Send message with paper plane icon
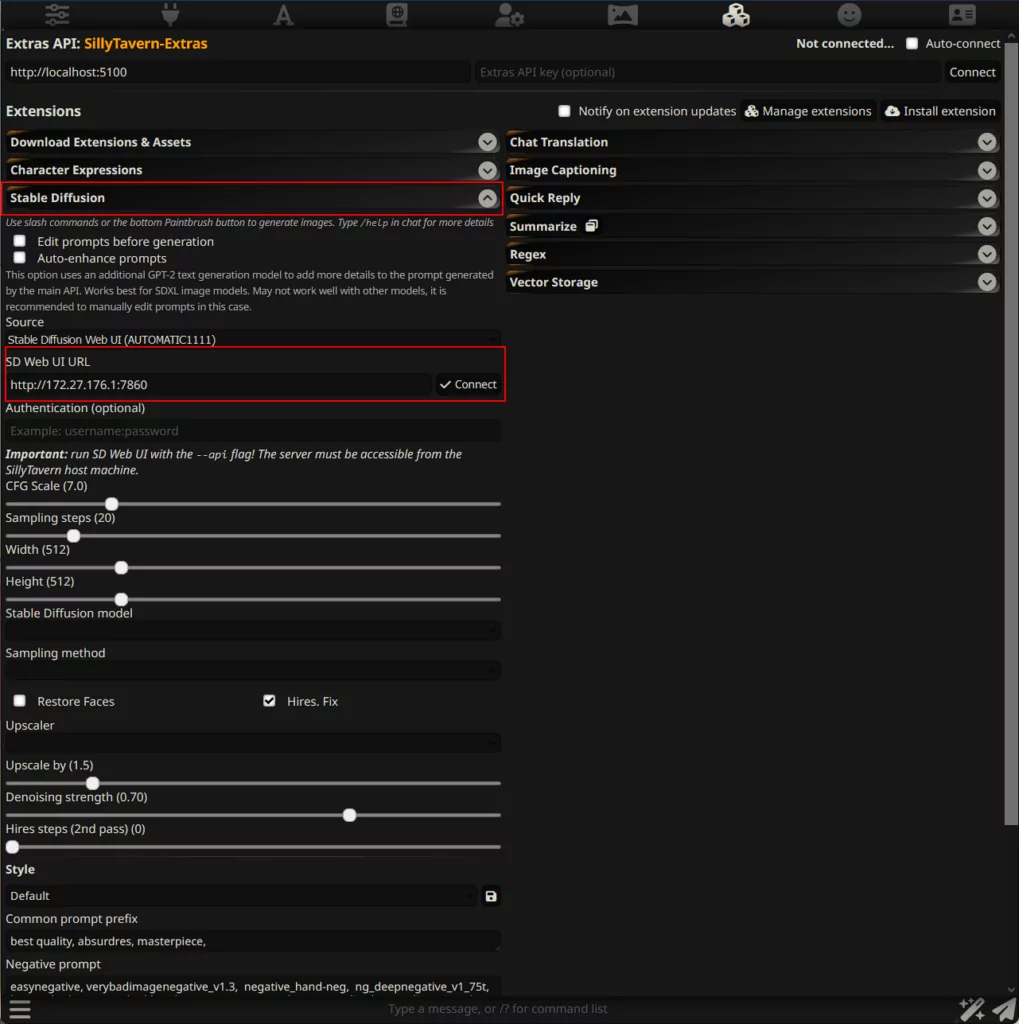Image resolution: width=1019 pixels, height=1024 pixels. coord(1003,1009)
